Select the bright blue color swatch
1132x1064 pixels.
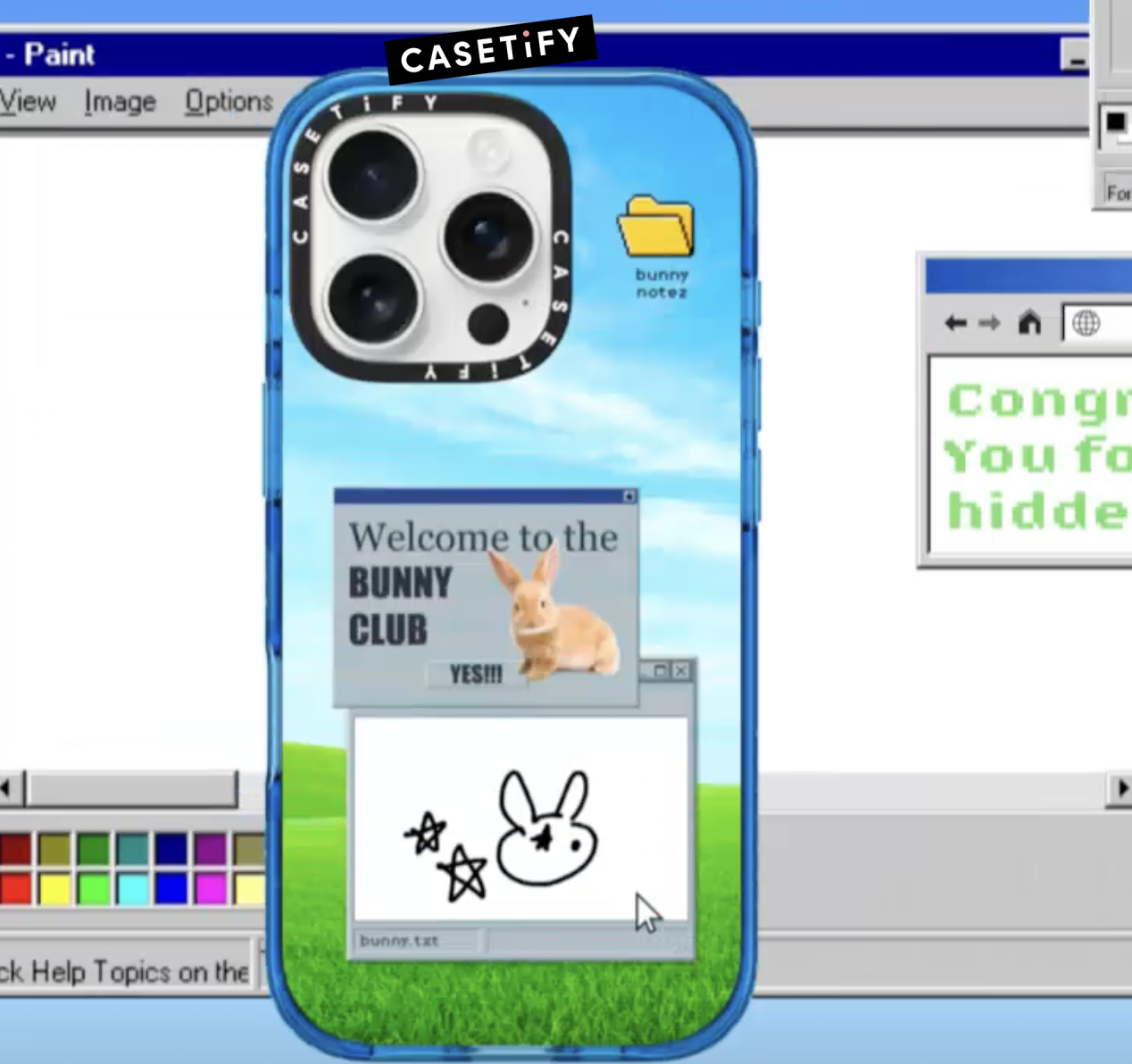(x=171, y=889)
